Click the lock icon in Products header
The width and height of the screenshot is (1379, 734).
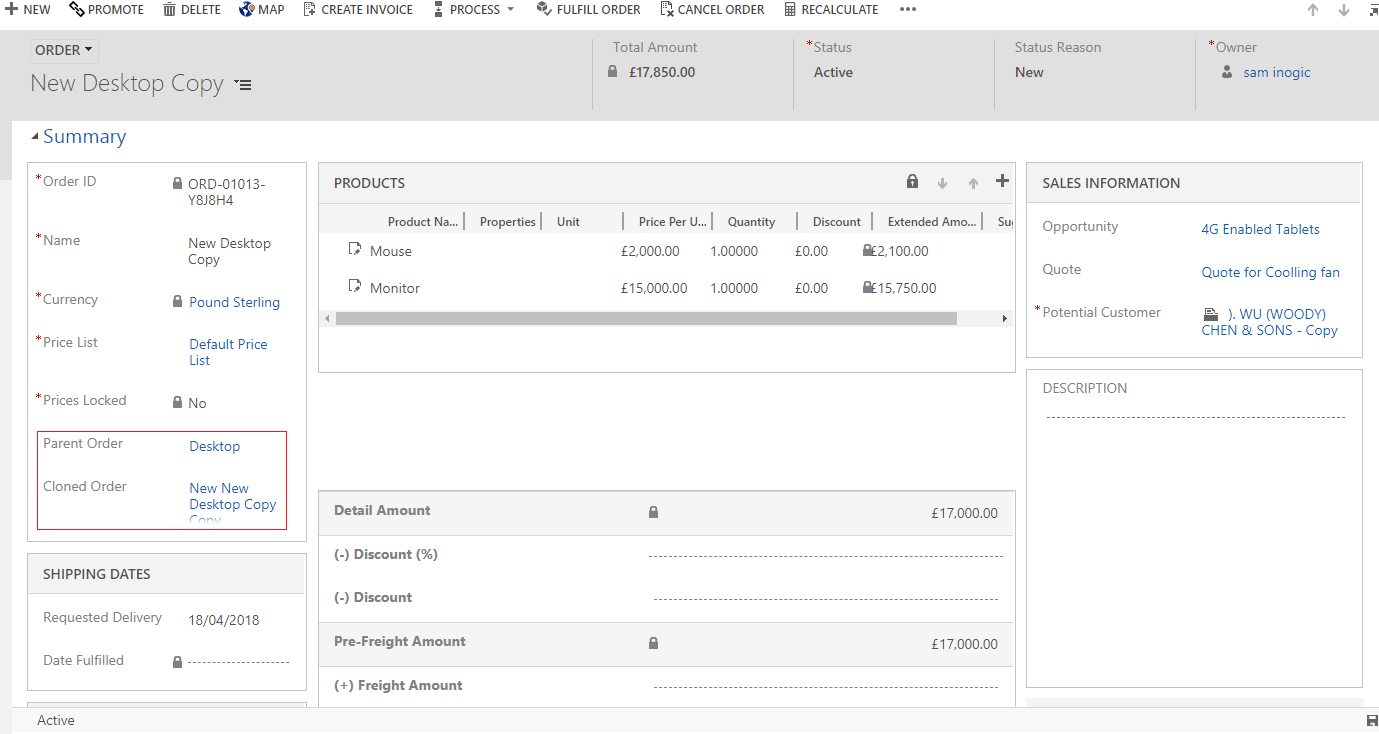tap(912, 181)
